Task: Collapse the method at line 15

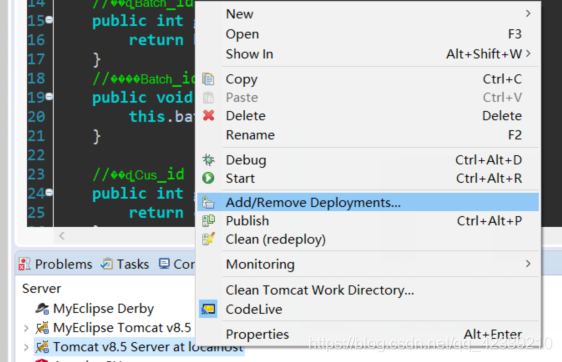Action: tap(49, 20)
